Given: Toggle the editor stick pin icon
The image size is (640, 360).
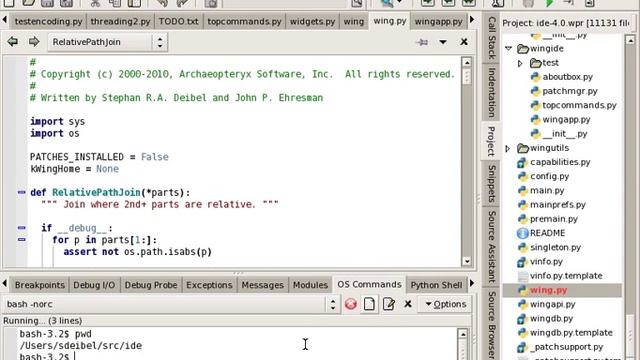Looking at the screenshot, I should pyautogui.click(x=422, y=42).
